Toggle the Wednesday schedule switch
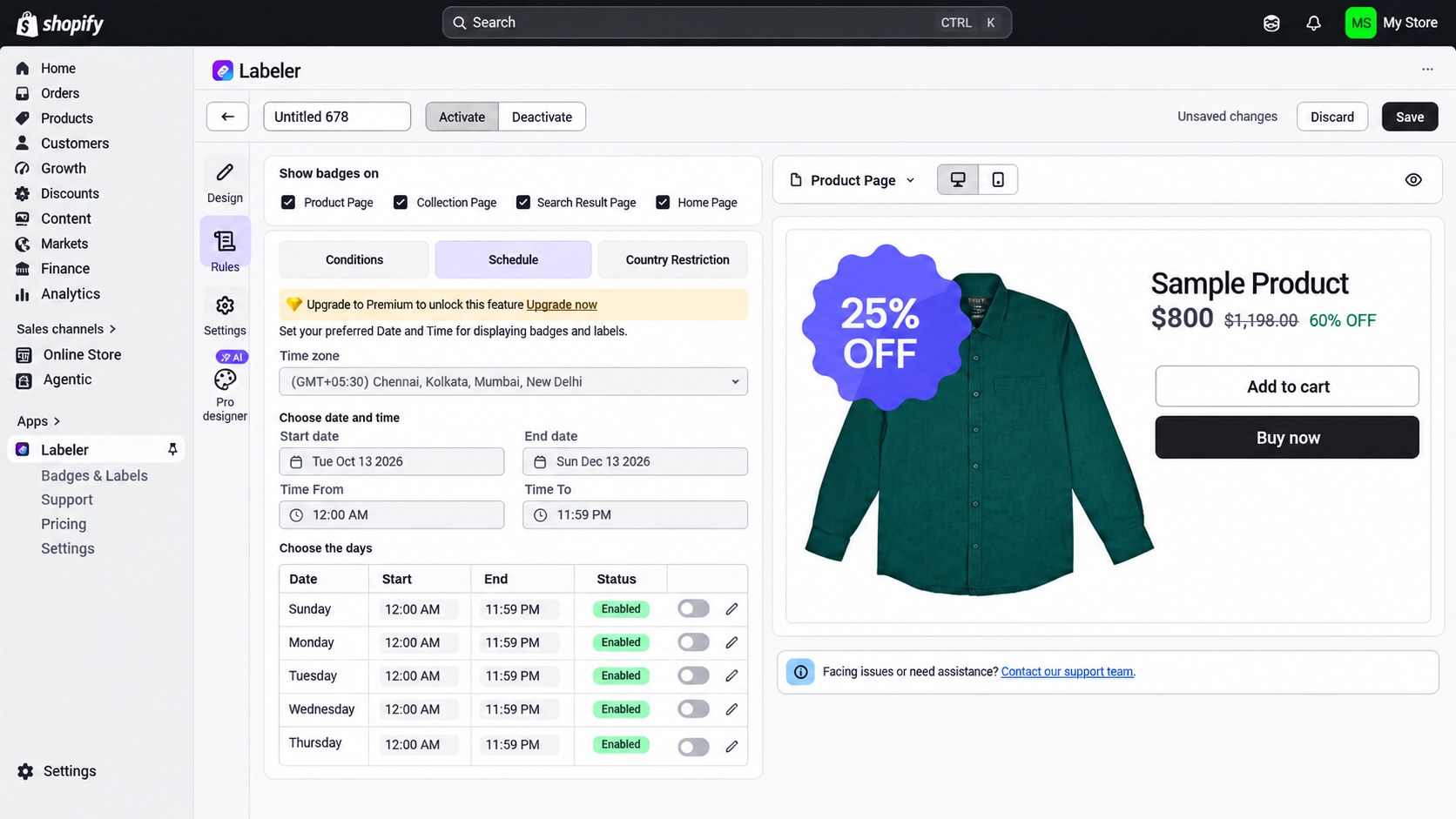1456x819 pixels. click(693, 709)
